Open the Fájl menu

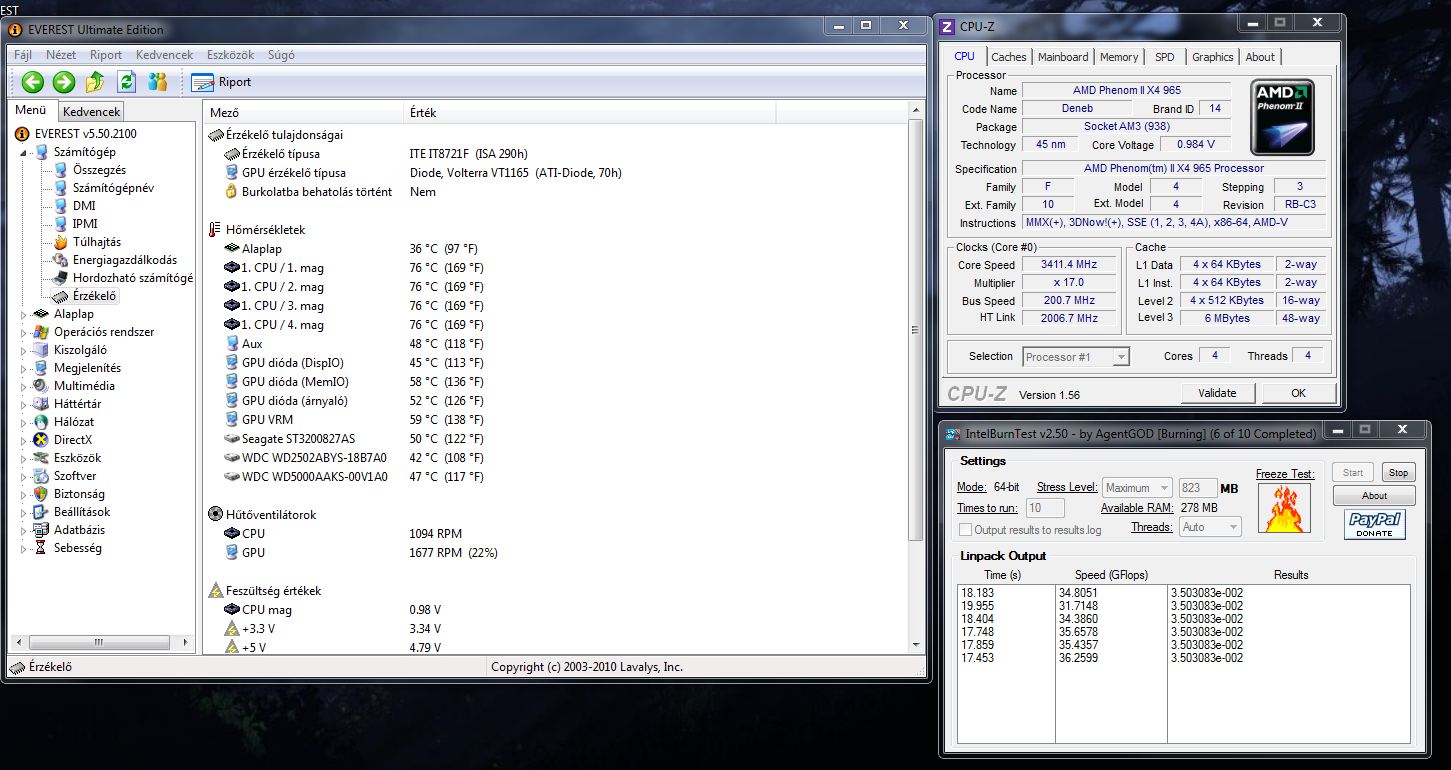[x=23, y=55]
